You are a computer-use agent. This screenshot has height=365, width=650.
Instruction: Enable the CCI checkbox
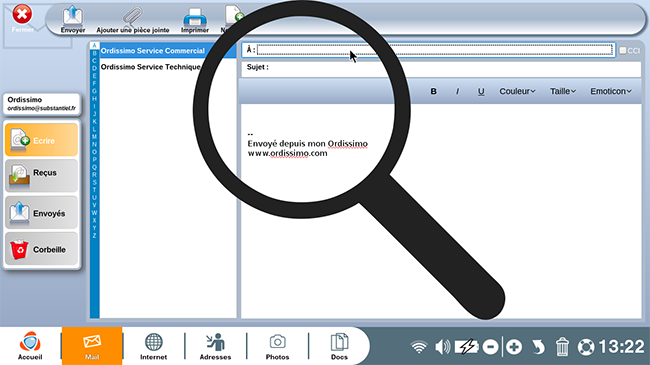[x=623, y=51]
